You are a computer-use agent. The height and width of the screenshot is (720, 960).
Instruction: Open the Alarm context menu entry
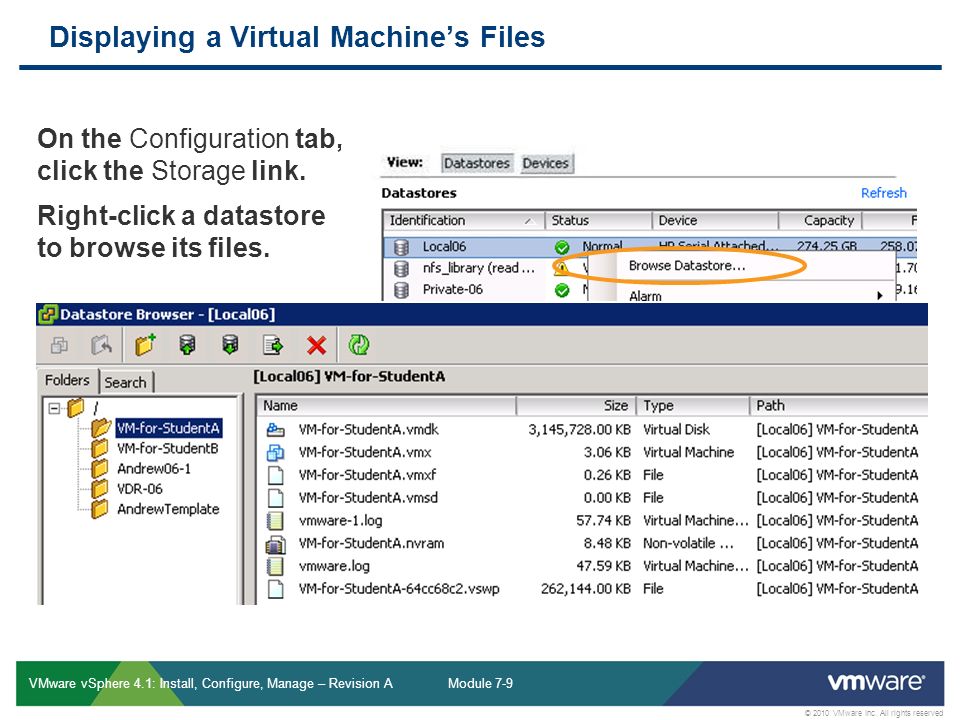(645, 296)
